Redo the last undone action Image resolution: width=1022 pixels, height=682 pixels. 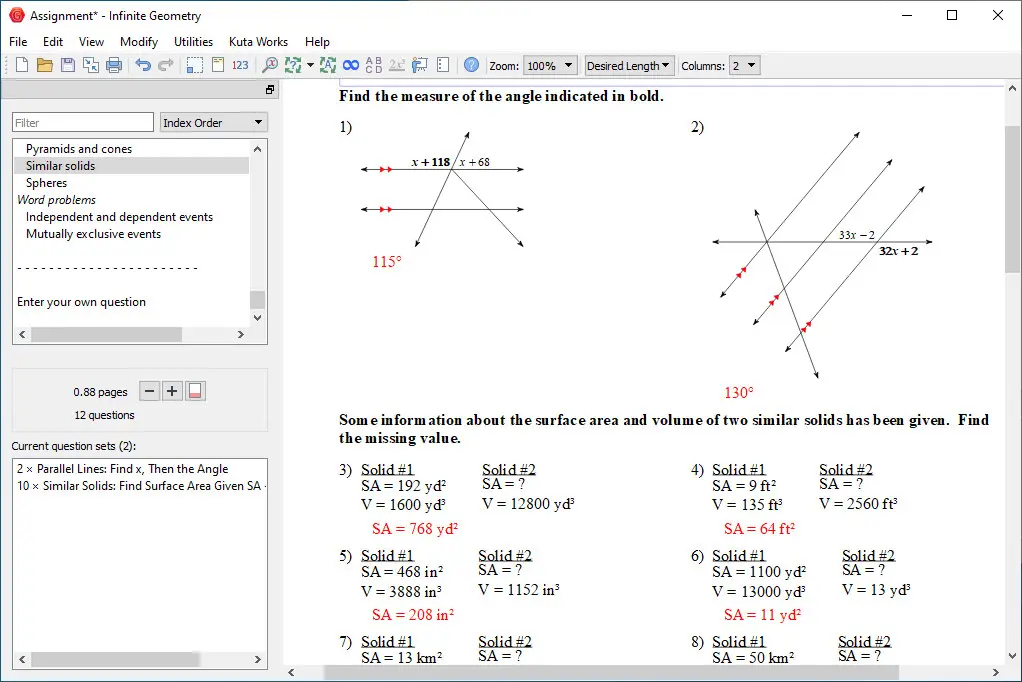pyautogui.click(x=166, y=65)
